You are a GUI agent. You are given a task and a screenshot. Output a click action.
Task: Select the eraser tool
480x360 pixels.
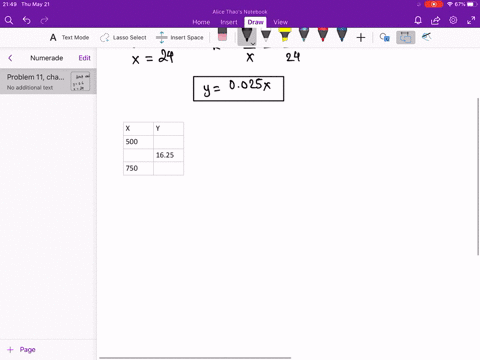[x=222, y=35]
